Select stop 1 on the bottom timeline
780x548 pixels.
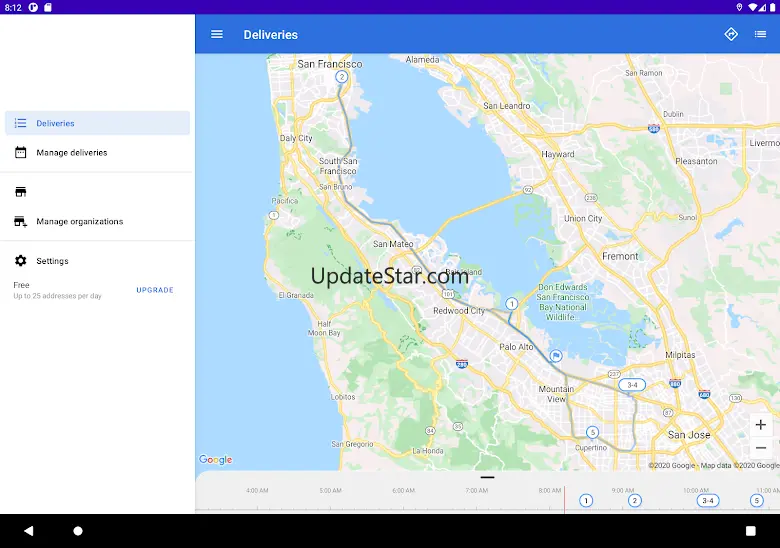(x=586, y=500)
